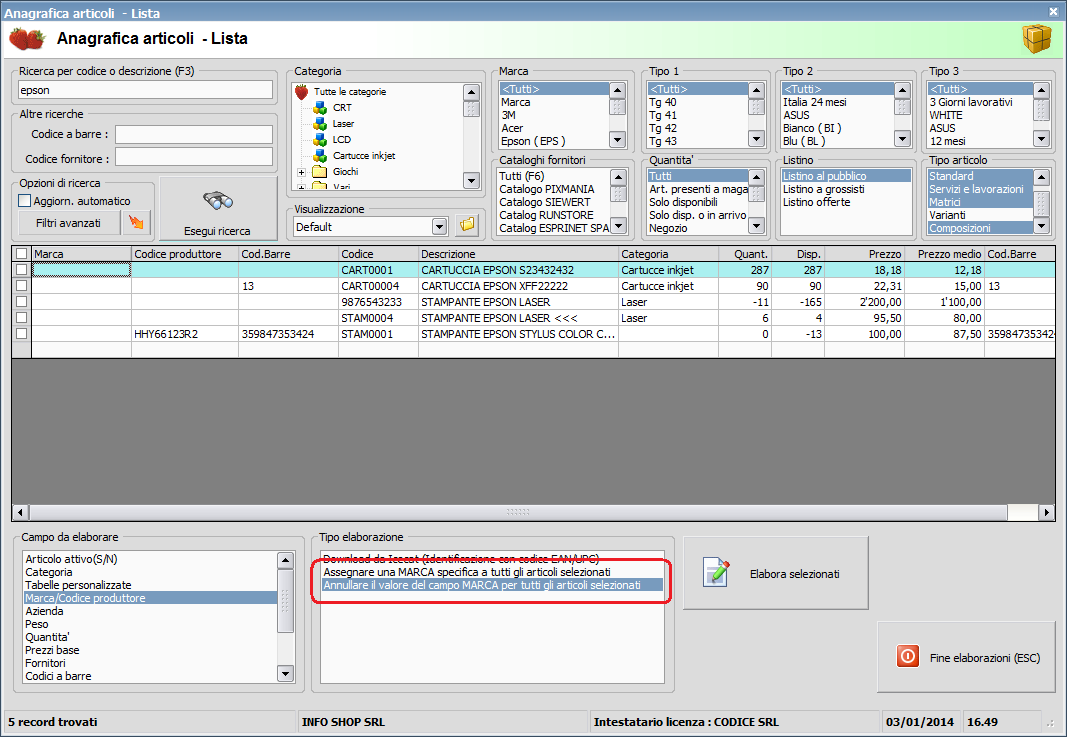
Task: Click the Cartucce inkjet cubes icon
Action: [x=320, y=155]
